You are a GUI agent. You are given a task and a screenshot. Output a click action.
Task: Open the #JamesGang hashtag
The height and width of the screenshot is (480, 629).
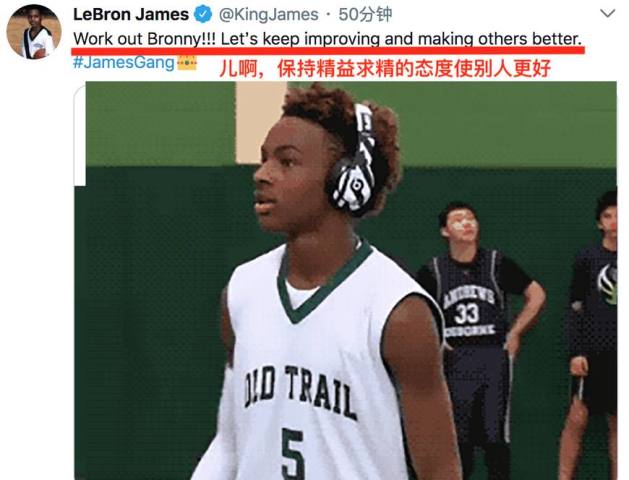[x=124, y=63]
